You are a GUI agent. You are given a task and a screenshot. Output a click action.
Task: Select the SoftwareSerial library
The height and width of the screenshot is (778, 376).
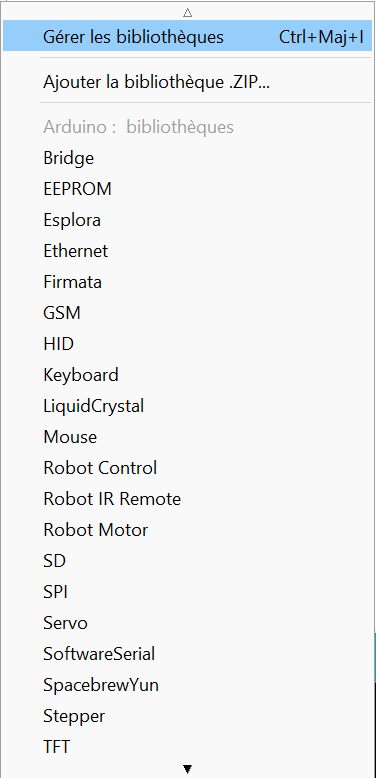click(x=188, y=654)
